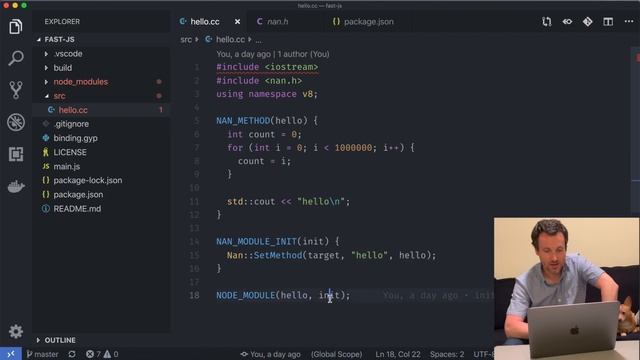The width and height of the screenshot is (640, 360).
Task: Open the LICENSE file
Action: [x=70, y=152]
